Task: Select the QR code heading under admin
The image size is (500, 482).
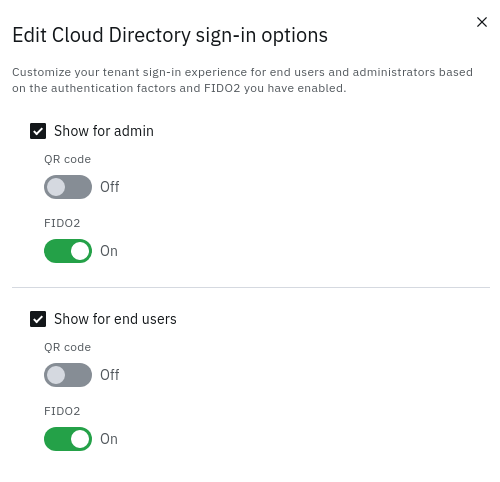Action: click(67, 159)
